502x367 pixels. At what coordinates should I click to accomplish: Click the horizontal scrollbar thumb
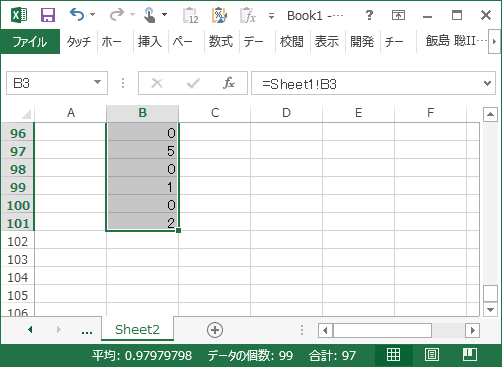click(x=382, y=330)
